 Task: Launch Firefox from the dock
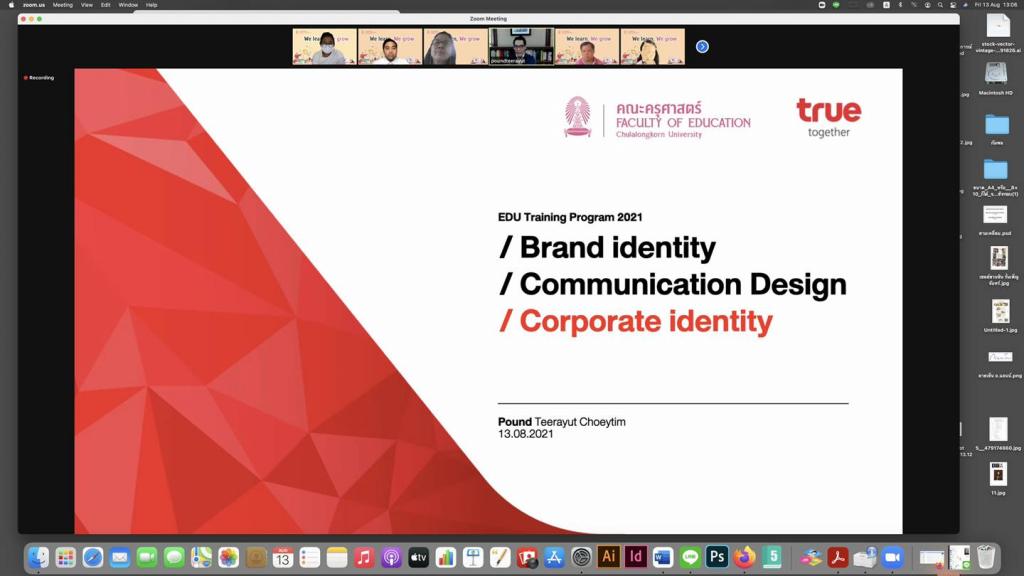coord(744,557)
